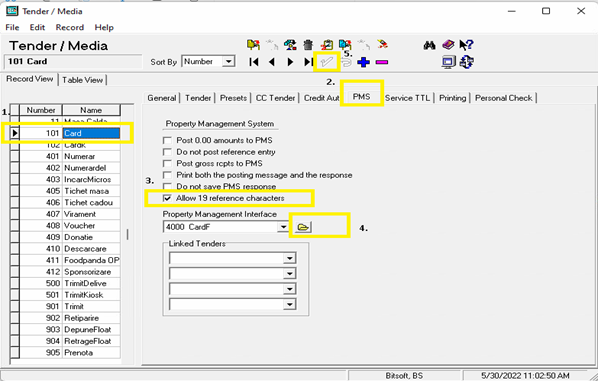The width and height of the screenshot is (598, 381).
Task: Check Do not post reference entry
Action: coord(167,152)
